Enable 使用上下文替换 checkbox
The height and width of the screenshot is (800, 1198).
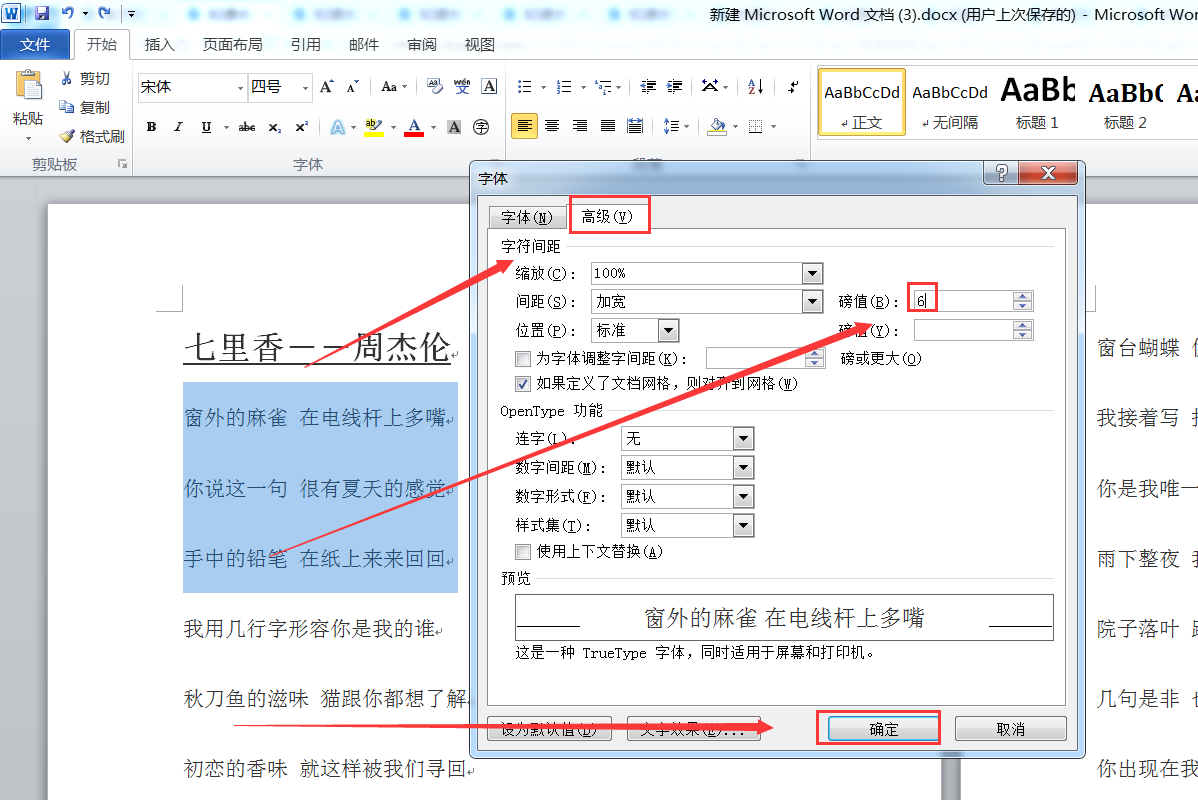(x=523, y=552)
